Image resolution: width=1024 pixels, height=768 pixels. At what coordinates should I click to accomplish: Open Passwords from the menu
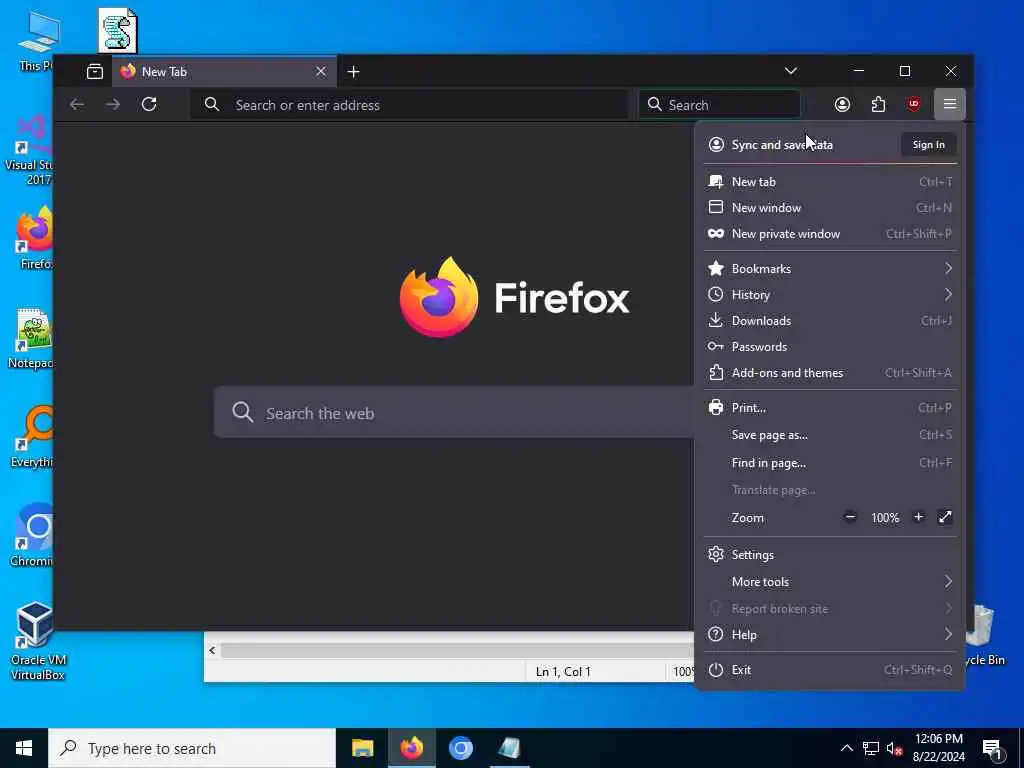[x=830, y=347]
